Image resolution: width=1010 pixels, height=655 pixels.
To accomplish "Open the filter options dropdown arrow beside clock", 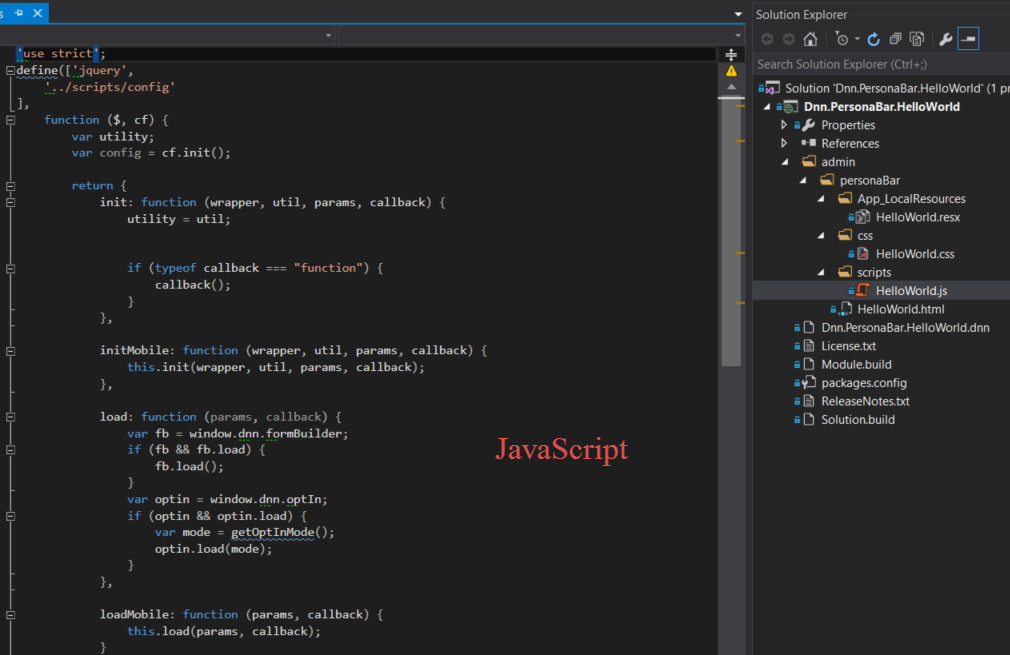I will coord(857,39).
